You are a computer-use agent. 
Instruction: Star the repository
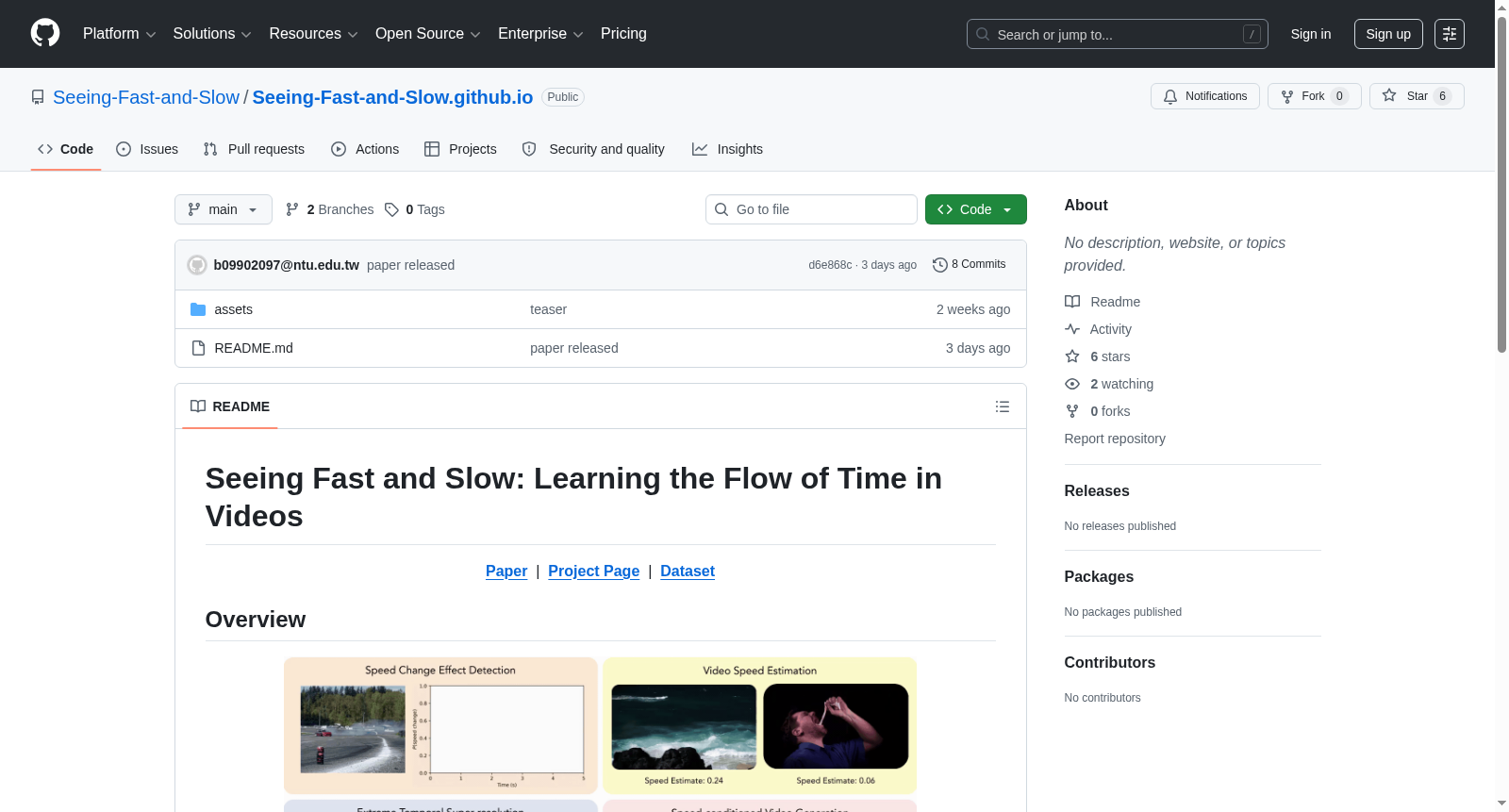pyautogui.click(x=1417, y=96)
